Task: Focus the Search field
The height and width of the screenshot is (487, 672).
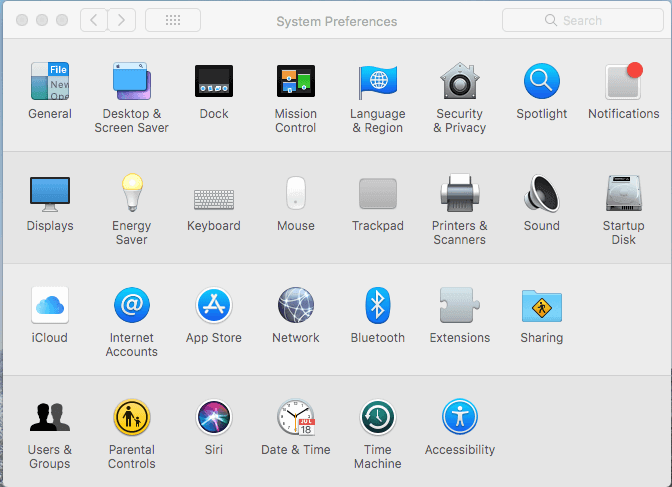Action: [x=582, y=20]
